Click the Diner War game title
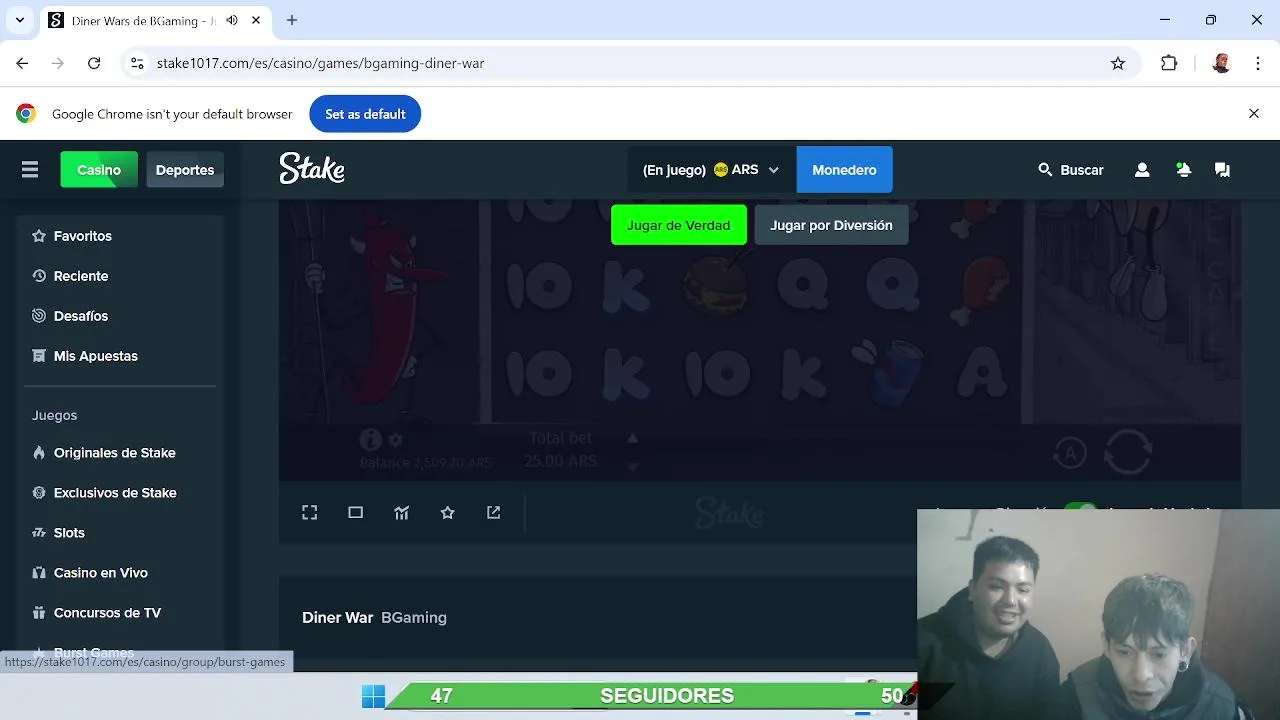 [337, 618]
